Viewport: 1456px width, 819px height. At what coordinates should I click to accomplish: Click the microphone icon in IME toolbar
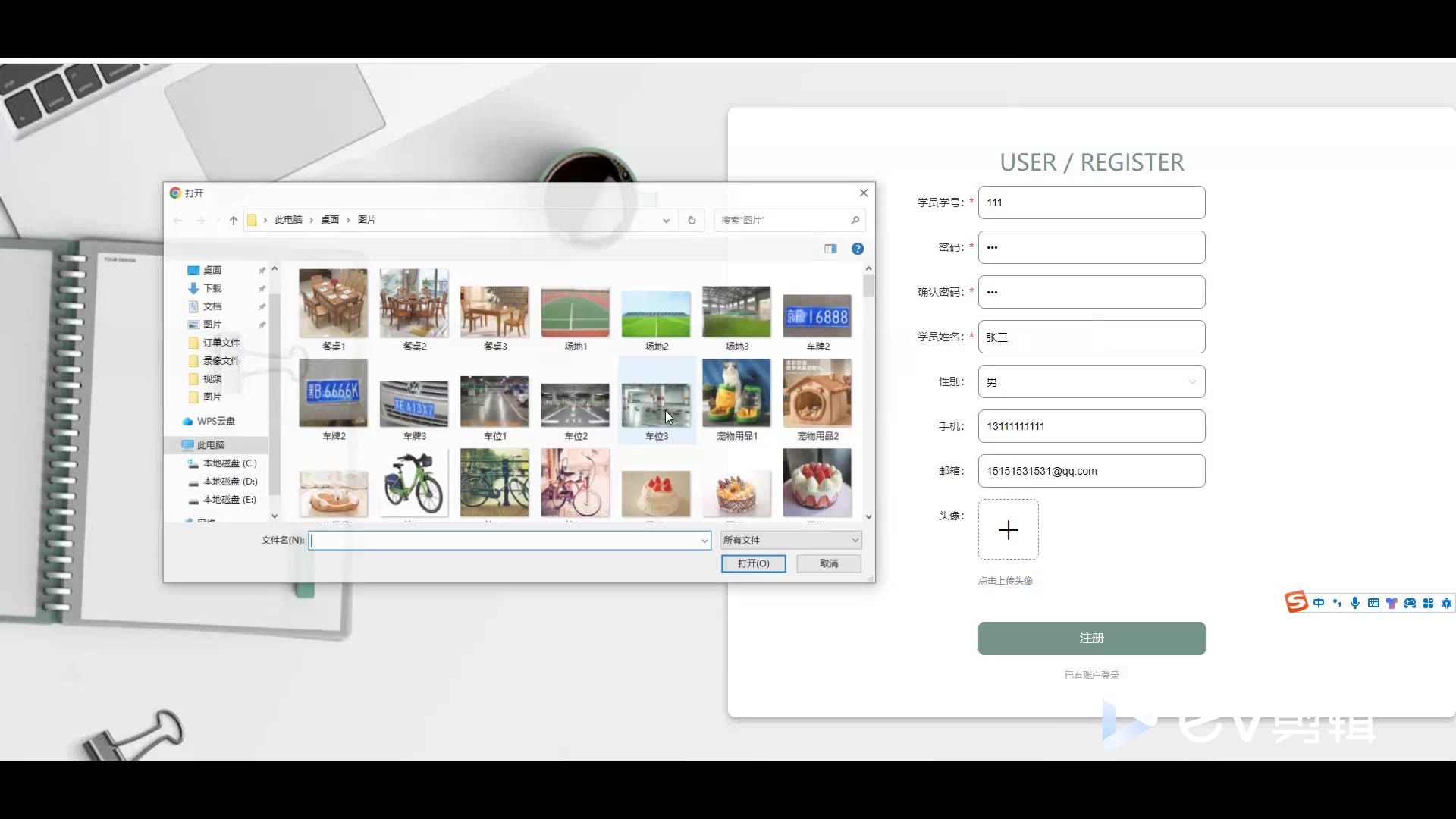[1355, 603]
